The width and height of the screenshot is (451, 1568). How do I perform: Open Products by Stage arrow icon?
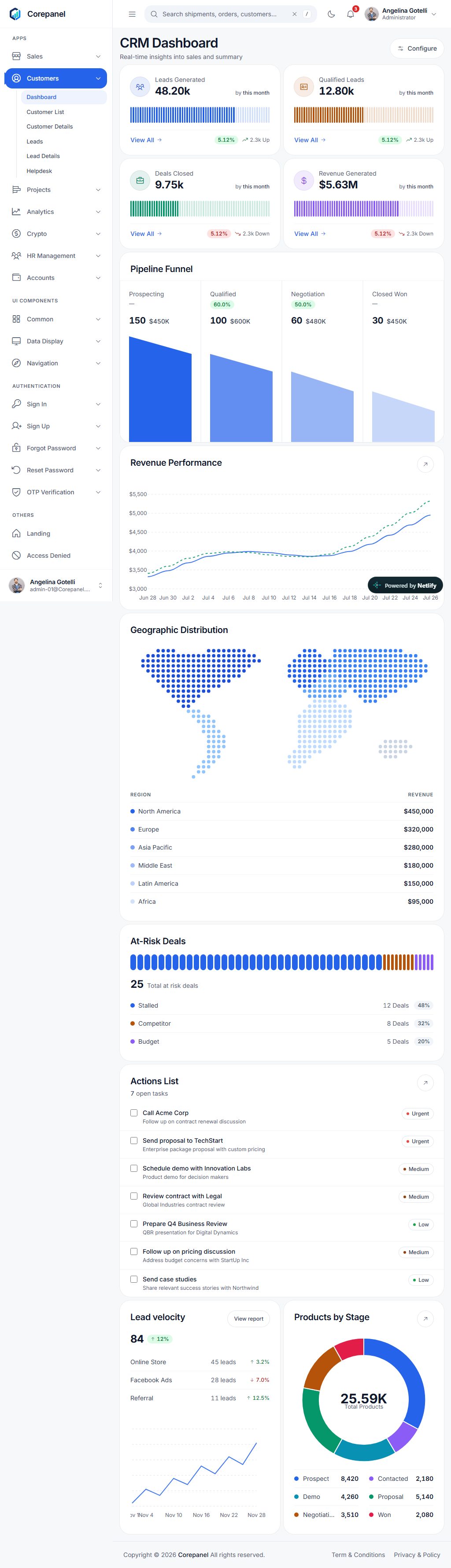point(425,1319)
